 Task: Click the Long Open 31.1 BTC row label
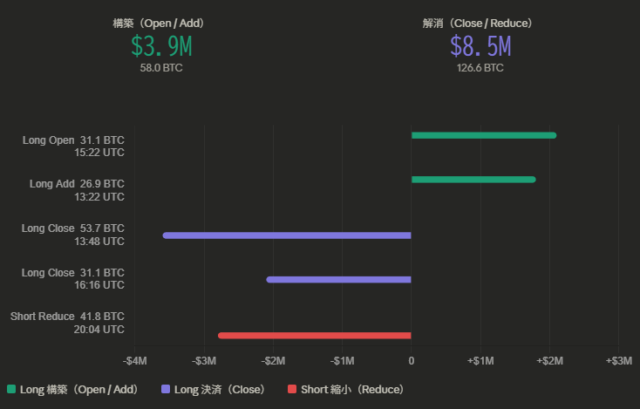pos(73,140)
